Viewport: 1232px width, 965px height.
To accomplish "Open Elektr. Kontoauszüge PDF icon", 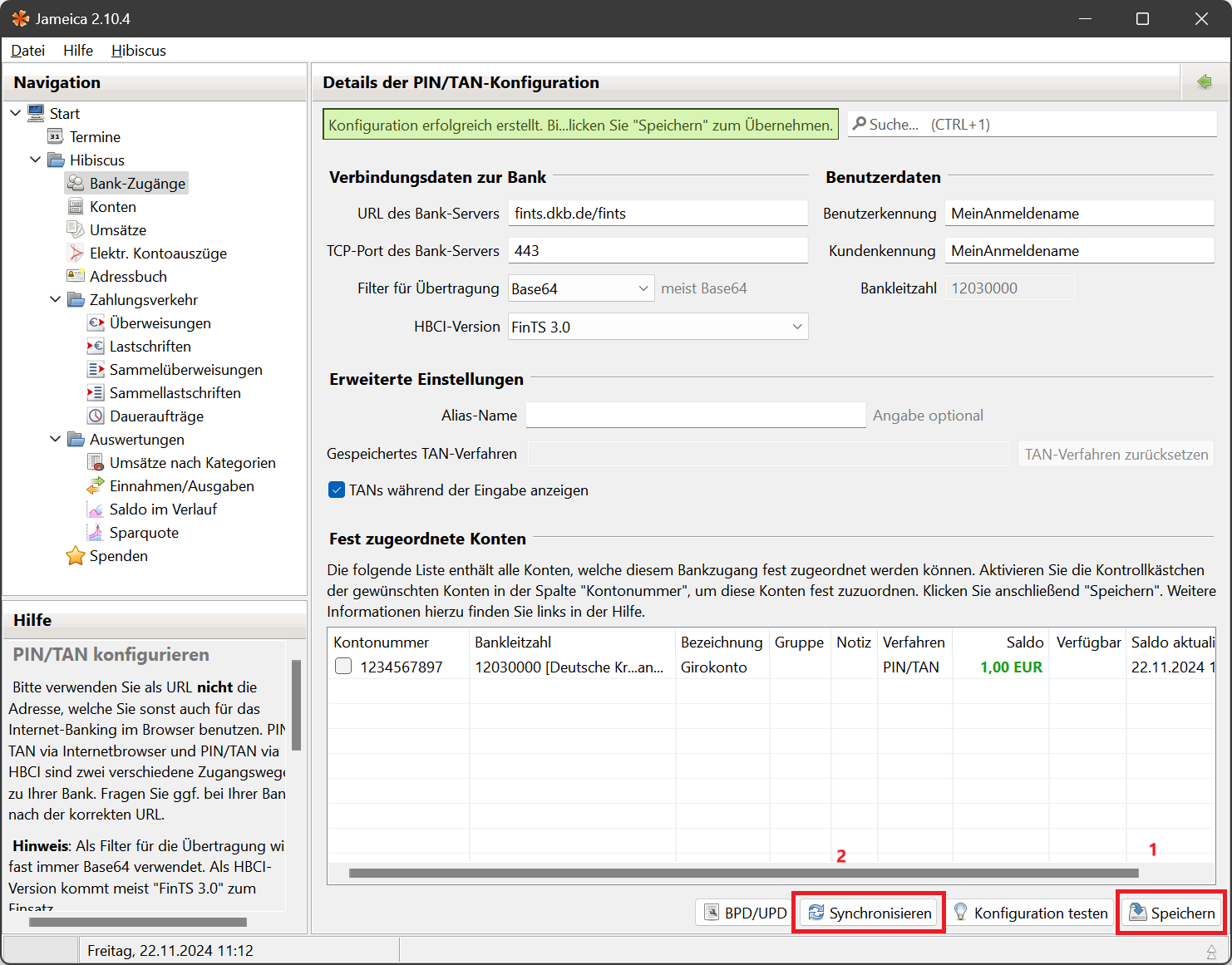I will tap(76, 253).
